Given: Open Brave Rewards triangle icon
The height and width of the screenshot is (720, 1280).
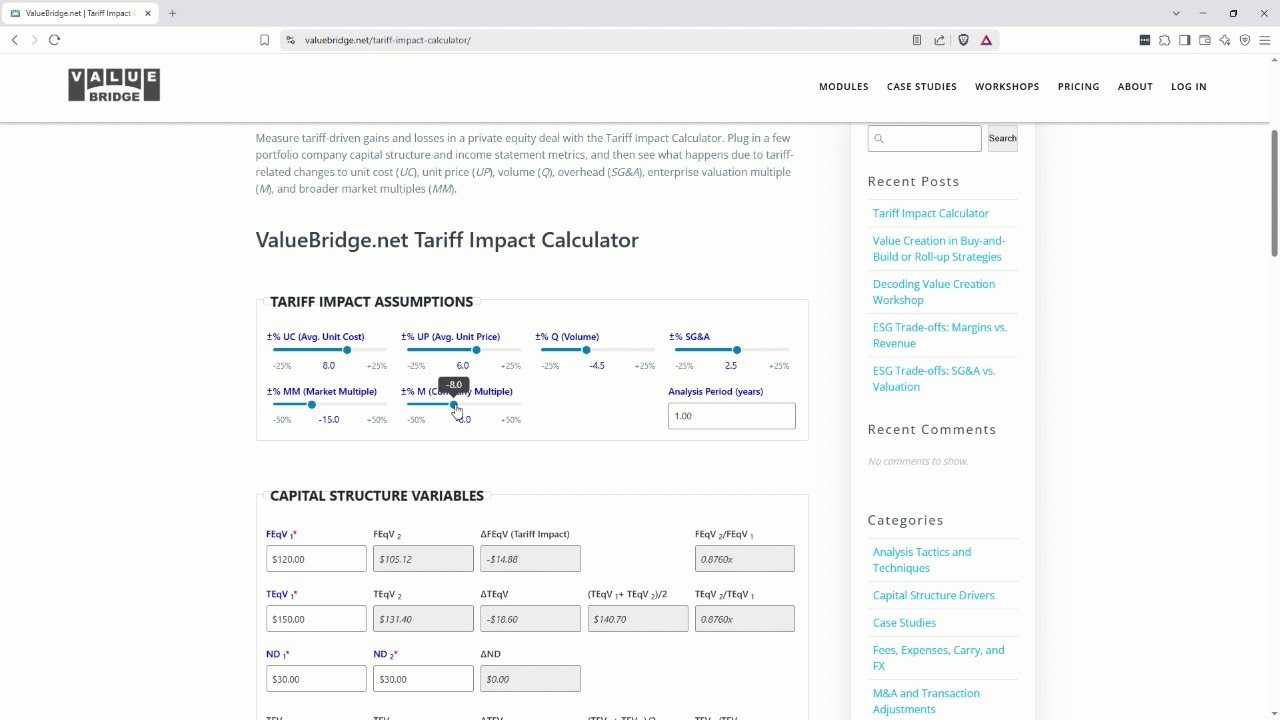Looking at the screenshot, I should click(x=986, y=40).
